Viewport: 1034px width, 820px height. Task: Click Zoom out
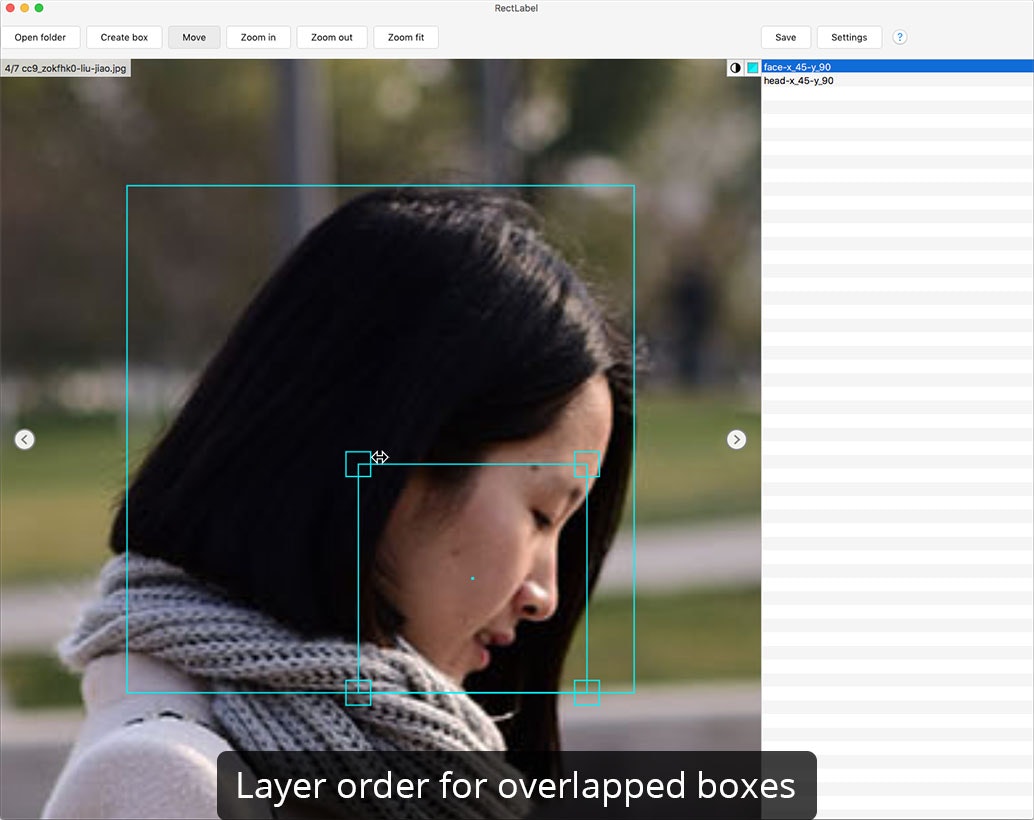(332, 38)
